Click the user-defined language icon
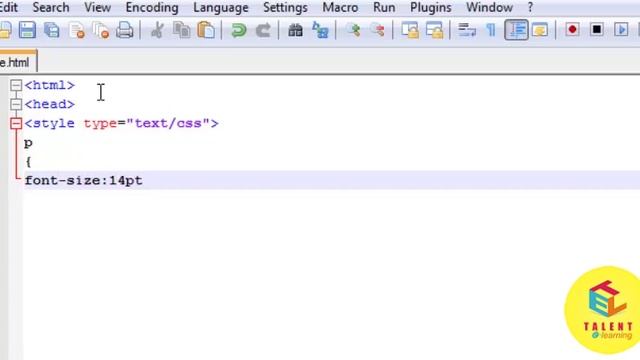Viewport: 640px width, 360px height. [x=540, y=30]
